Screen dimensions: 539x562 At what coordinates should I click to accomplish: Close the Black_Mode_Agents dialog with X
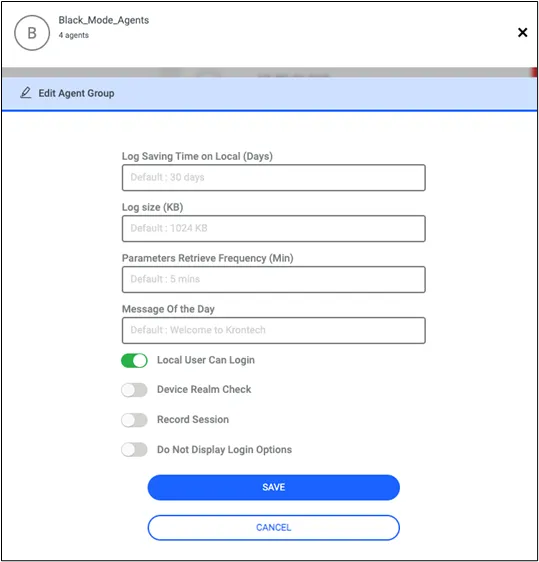(522, 33)
